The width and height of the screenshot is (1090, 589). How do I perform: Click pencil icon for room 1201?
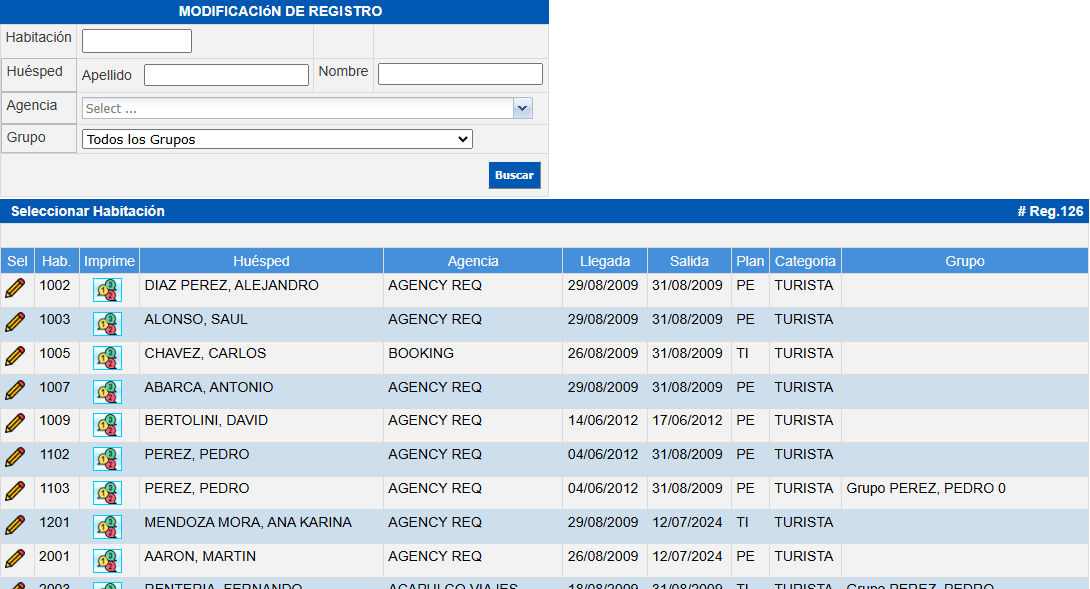pos(15,524)
